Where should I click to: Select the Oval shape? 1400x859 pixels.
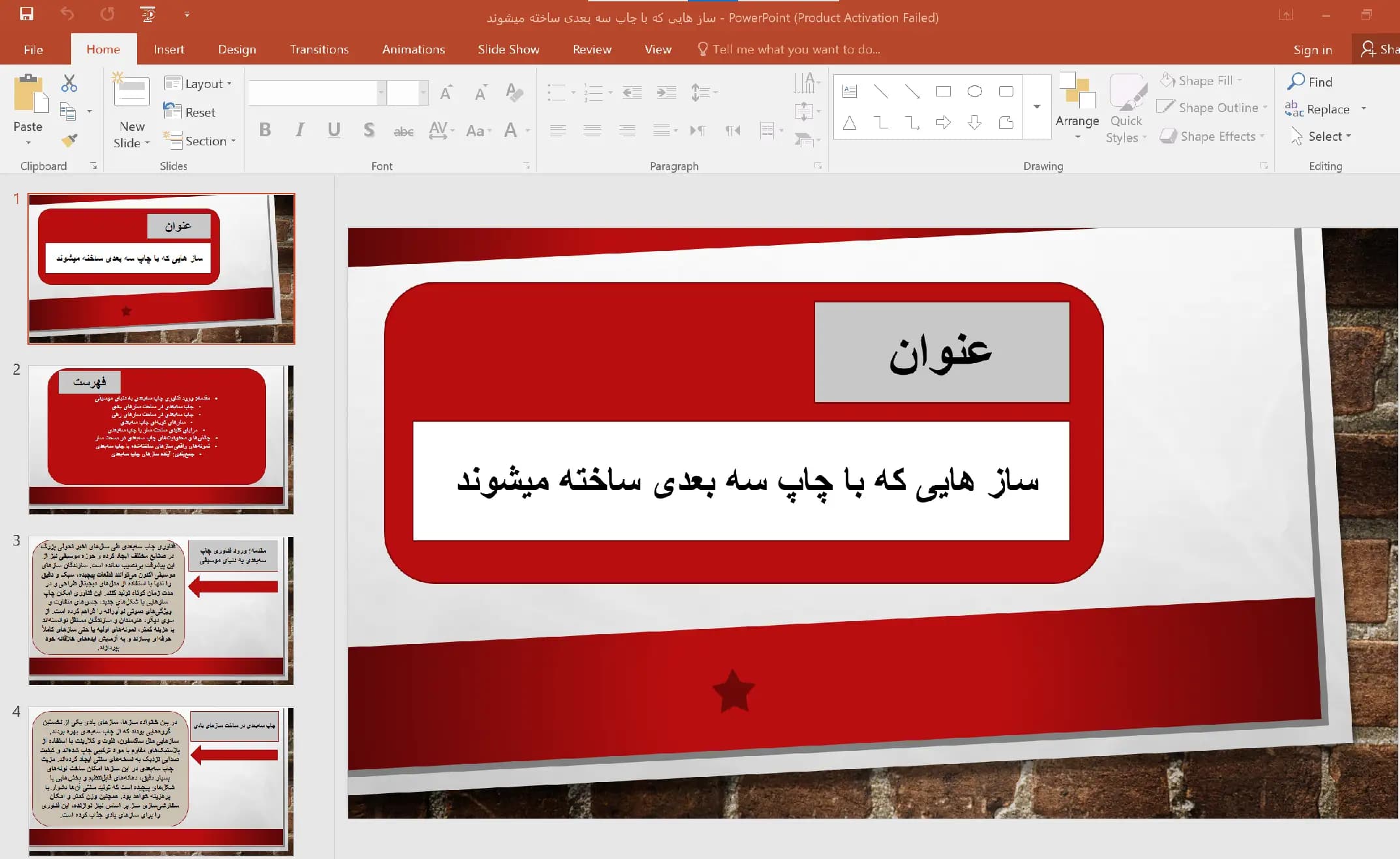[x=974, y=91]
